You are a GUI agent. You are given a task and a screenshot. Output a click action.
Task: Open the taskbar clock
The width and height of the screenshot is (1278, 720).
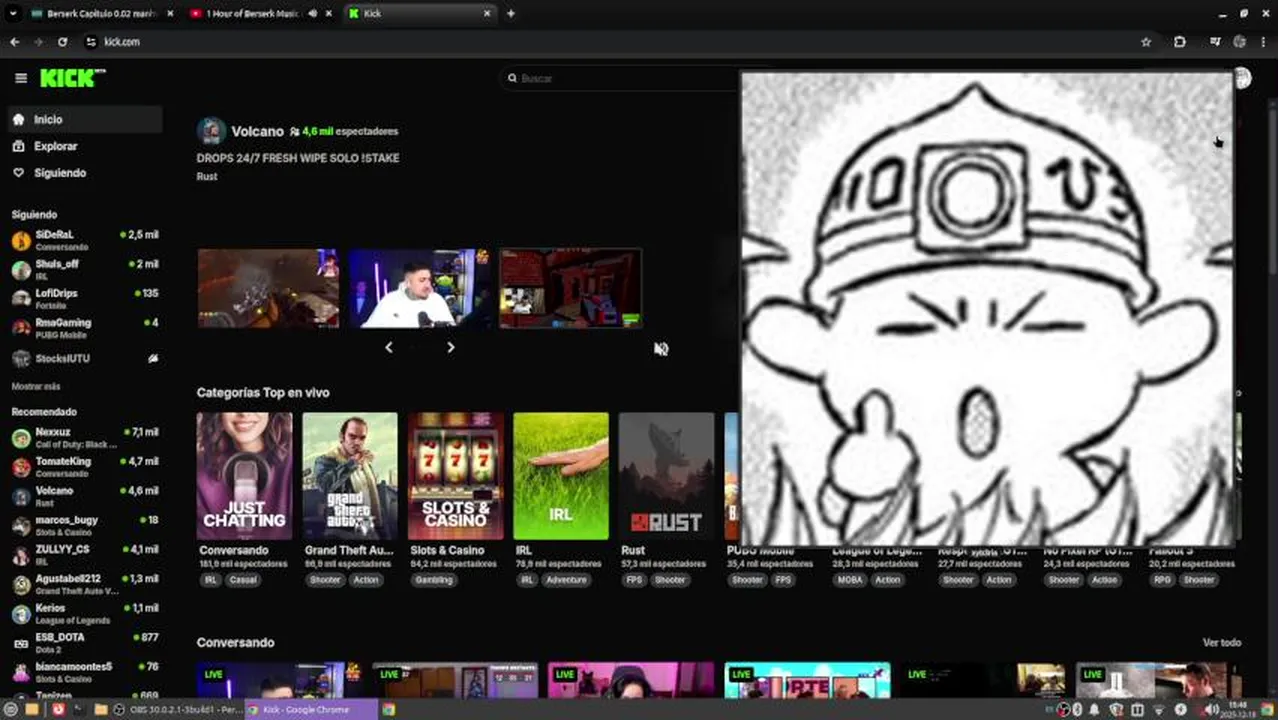point(1240,710)
